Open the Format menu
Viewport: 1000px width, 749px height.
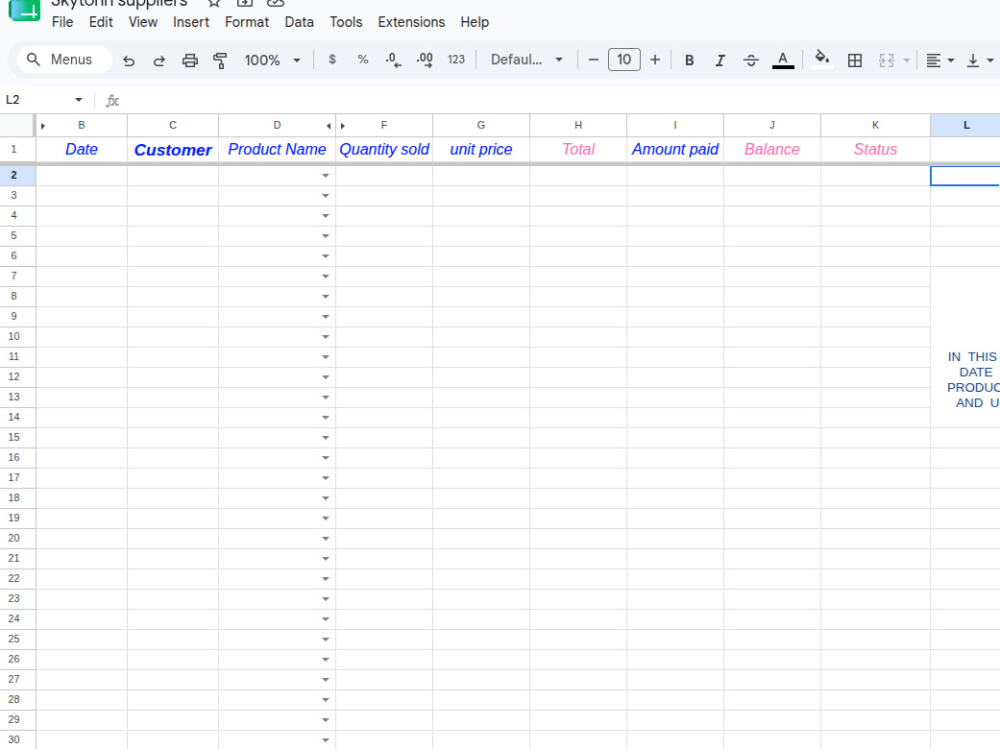(x=247, y=22)
